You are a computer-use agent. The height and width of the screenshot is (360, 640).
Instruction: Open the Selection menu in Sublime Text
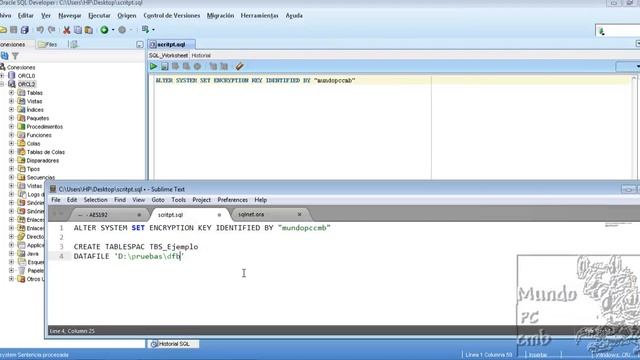(96, 200)
